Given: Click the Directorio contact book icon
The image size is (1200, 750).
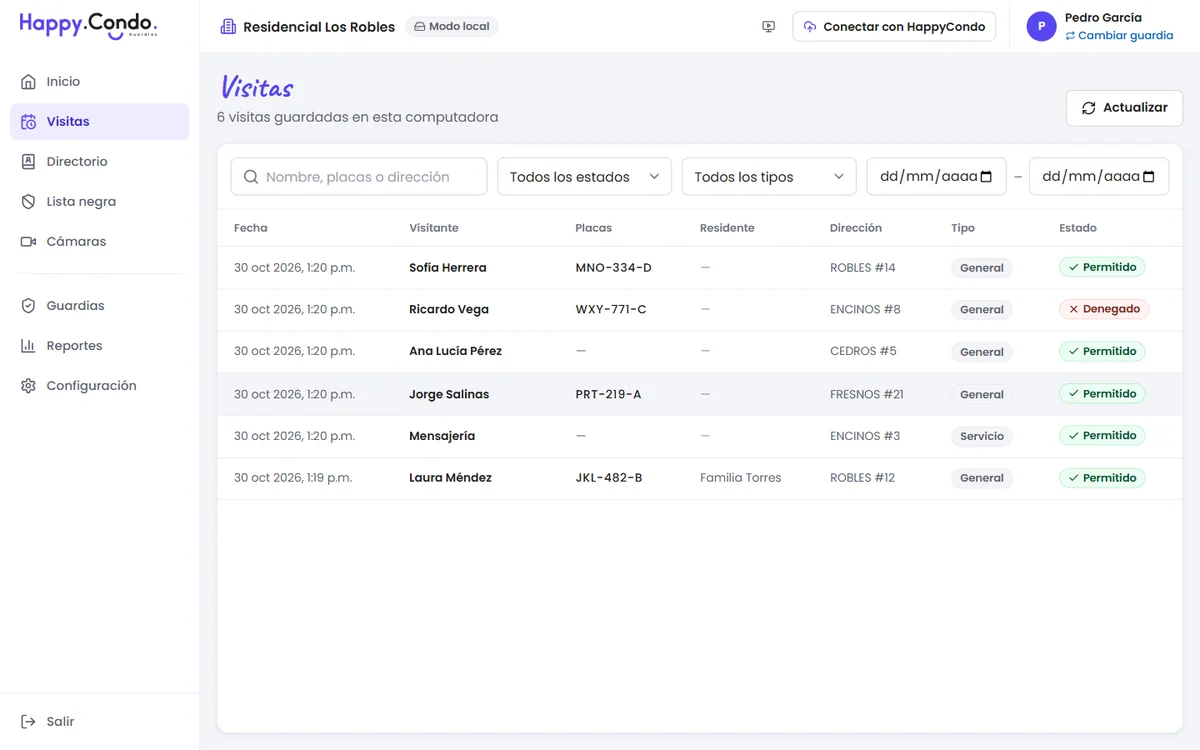Looking at the screenshot, I should [x=28, y=161].
